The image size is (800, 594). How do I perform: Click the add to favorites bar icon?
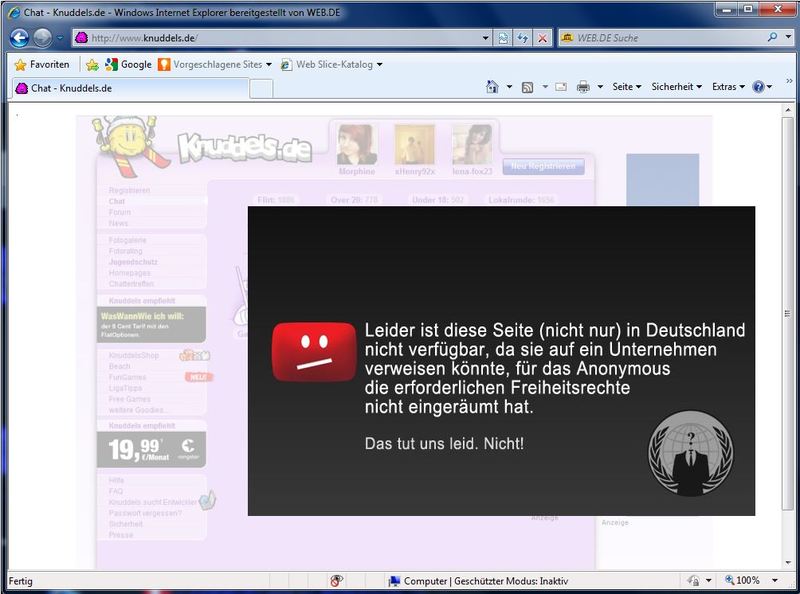[x=92, y=65]
